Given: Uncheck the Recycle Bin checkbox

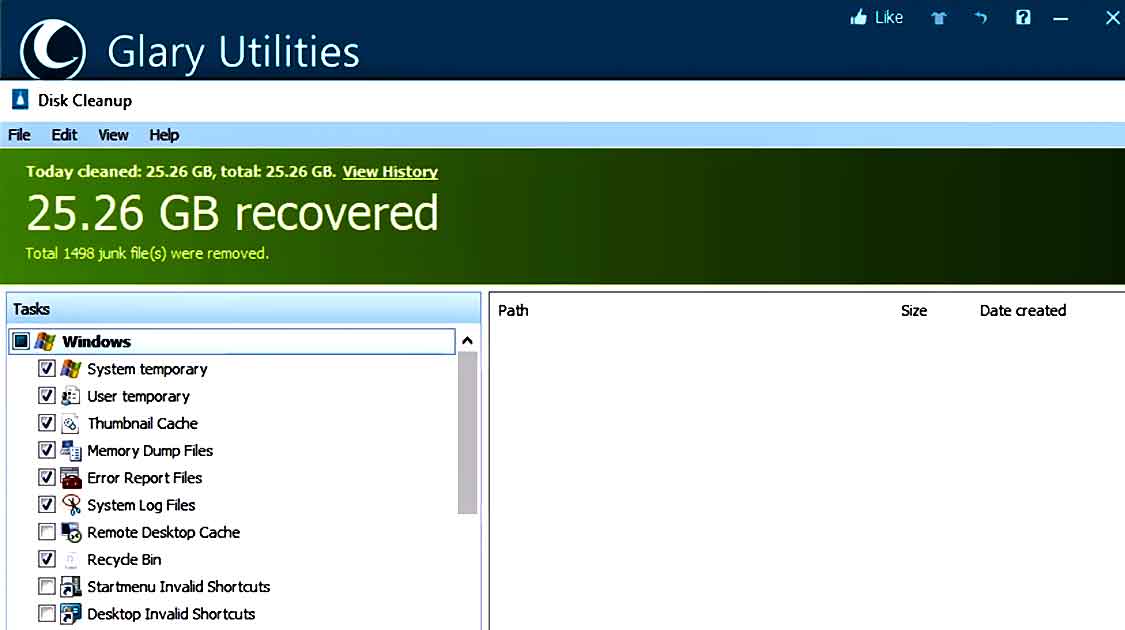Looking at the screenshot, I should pyautogui.click(x=47, y=560).
